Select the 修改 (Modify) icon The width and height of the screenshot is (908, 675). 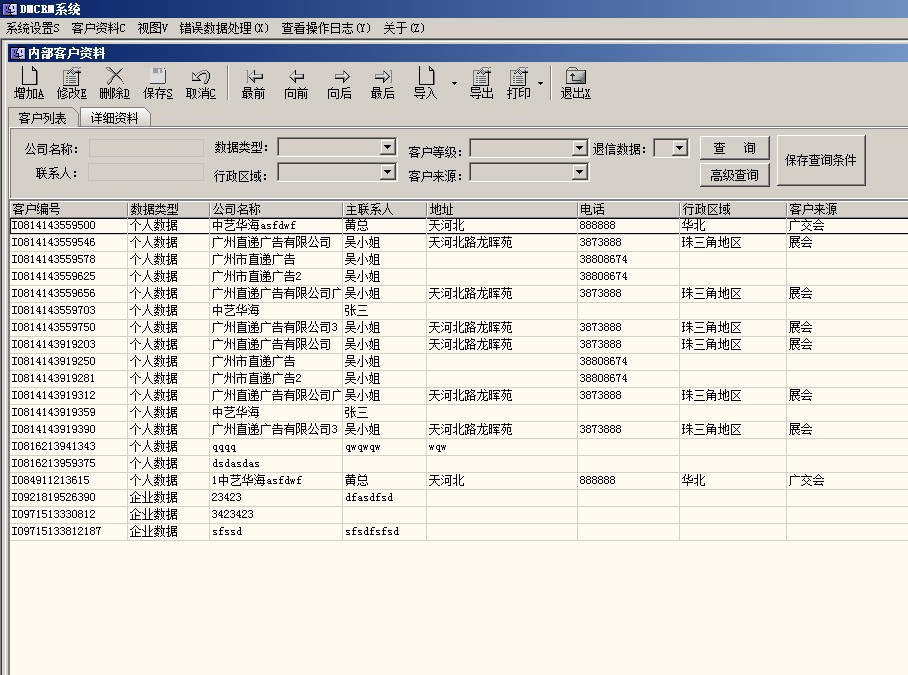pyautogui.click(x=71, y=83)
